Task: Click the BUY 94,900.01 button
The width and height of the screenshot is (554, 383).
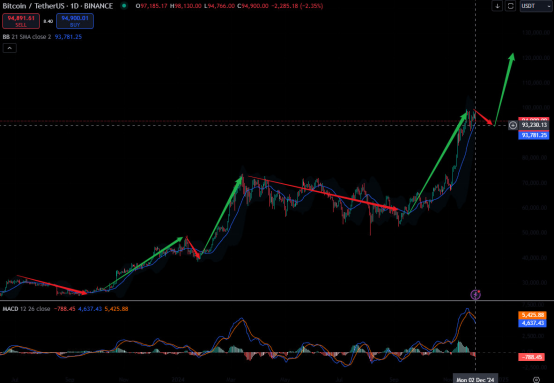Action: pyautogui.click(x=75, y=21)
